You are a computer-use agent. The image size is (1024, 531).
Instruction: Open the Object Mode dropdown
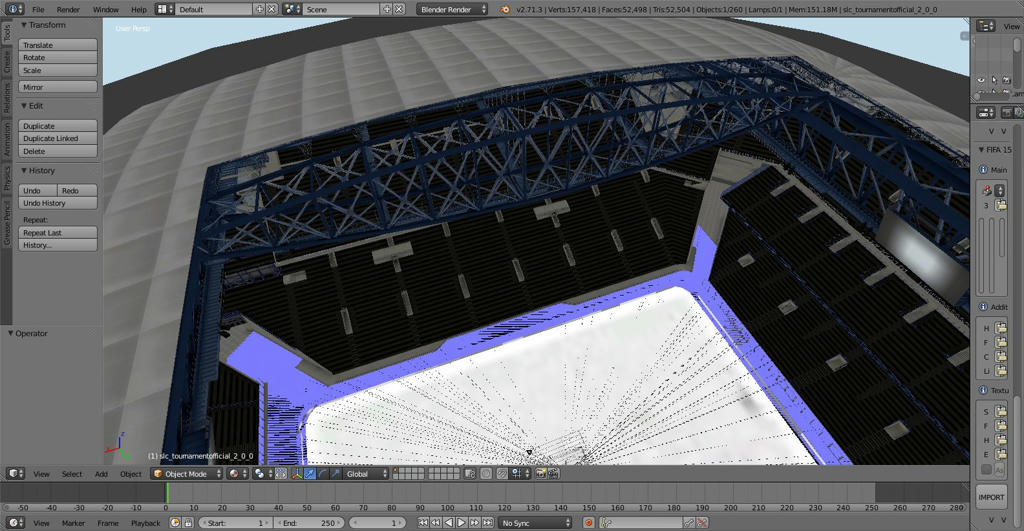[187, 474]
